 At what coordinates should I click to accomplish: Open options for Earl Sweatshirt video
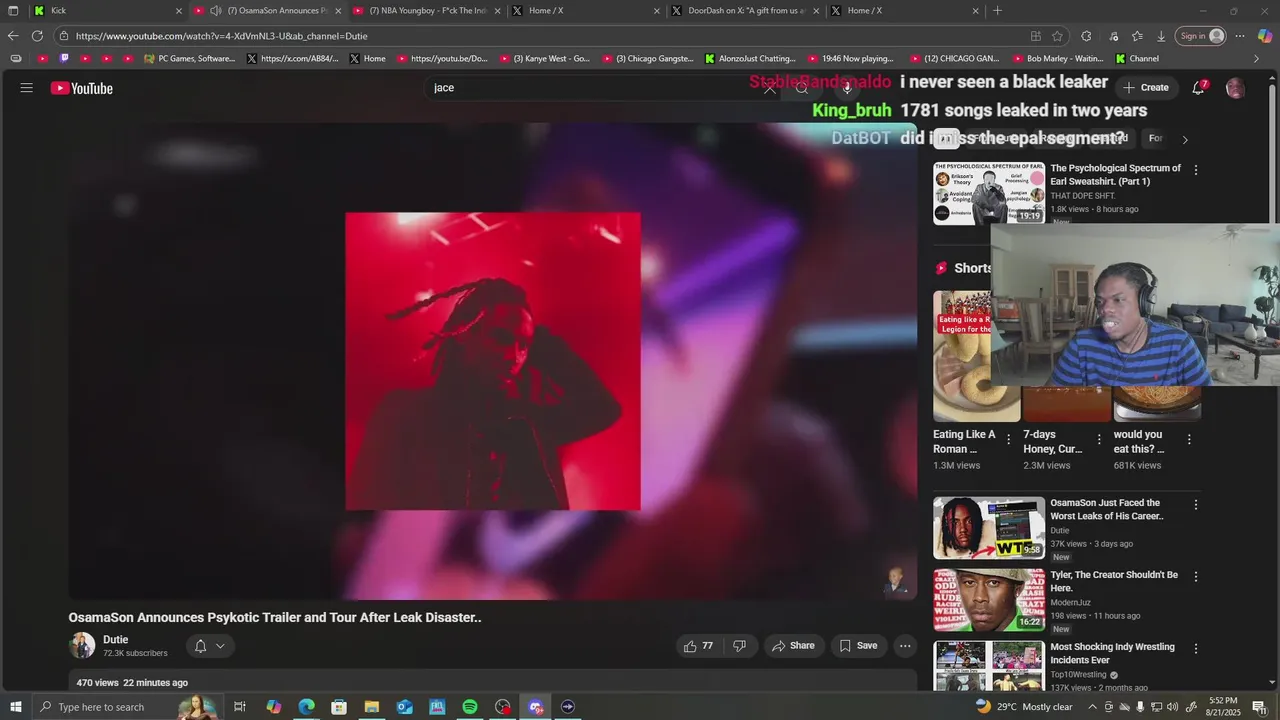coord(1195,170)
